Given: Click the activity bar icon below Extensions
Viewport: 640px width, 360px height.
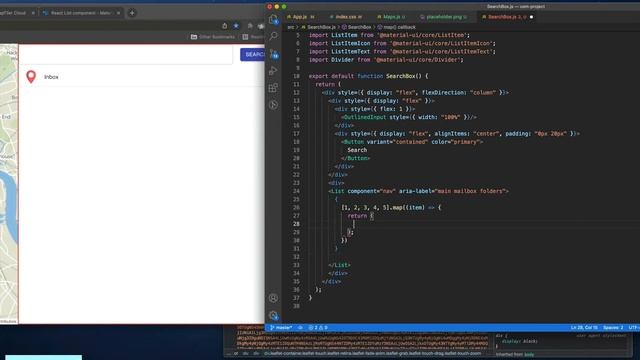Looking at the screenshot, I should point(273,105).
